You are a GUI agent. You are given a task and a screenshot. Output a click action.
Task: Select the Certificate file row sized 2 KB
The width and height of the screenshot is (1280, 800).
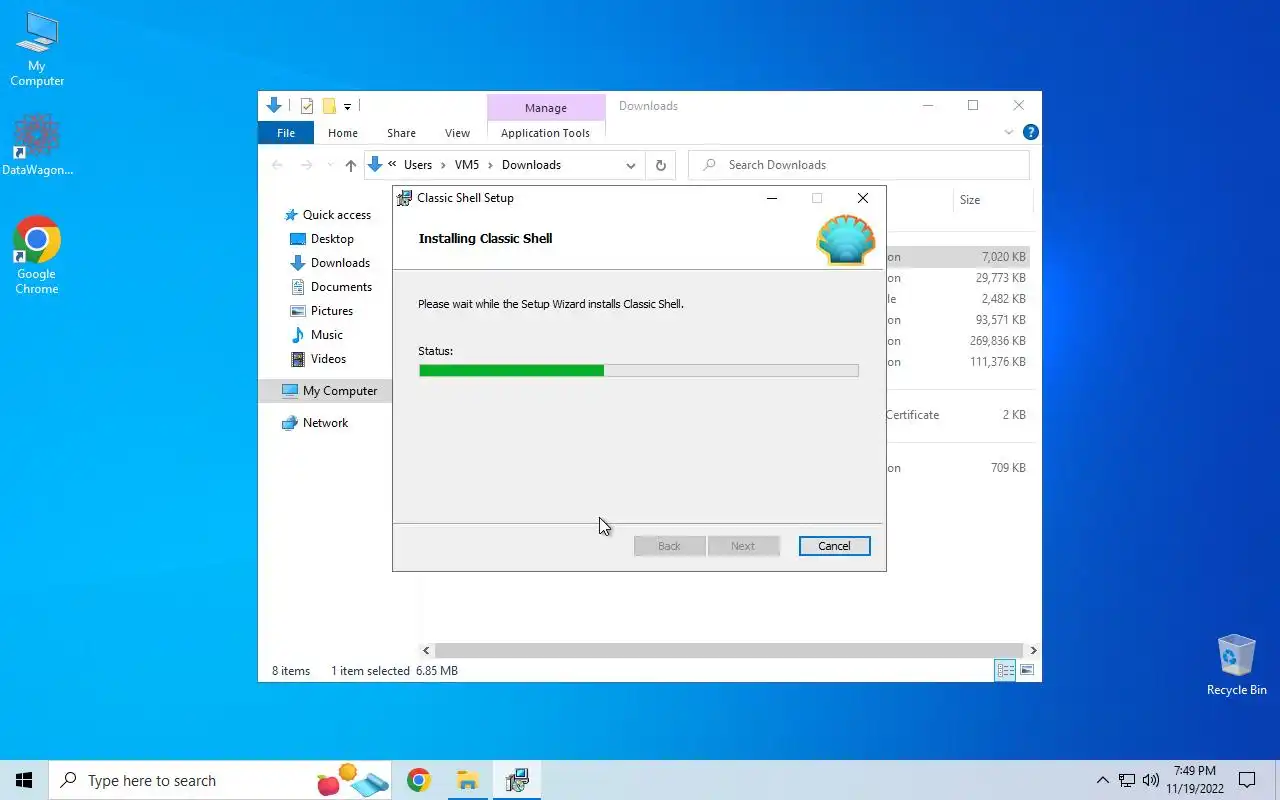[x=957, y=415]
